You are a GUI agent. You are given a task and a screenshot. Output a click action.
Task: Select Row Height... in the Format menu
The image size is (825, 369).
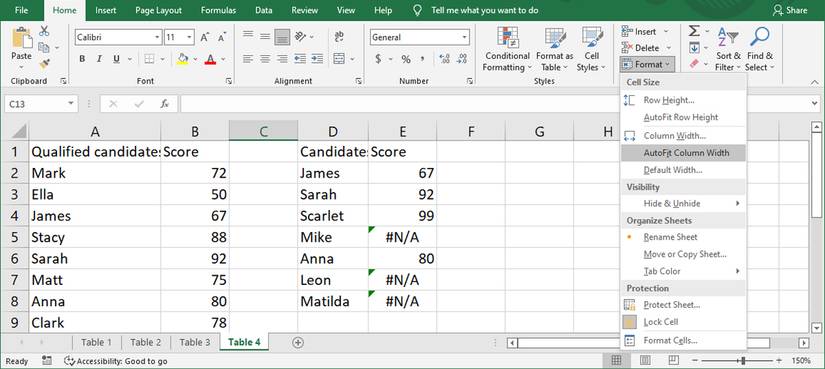(683, 100)
